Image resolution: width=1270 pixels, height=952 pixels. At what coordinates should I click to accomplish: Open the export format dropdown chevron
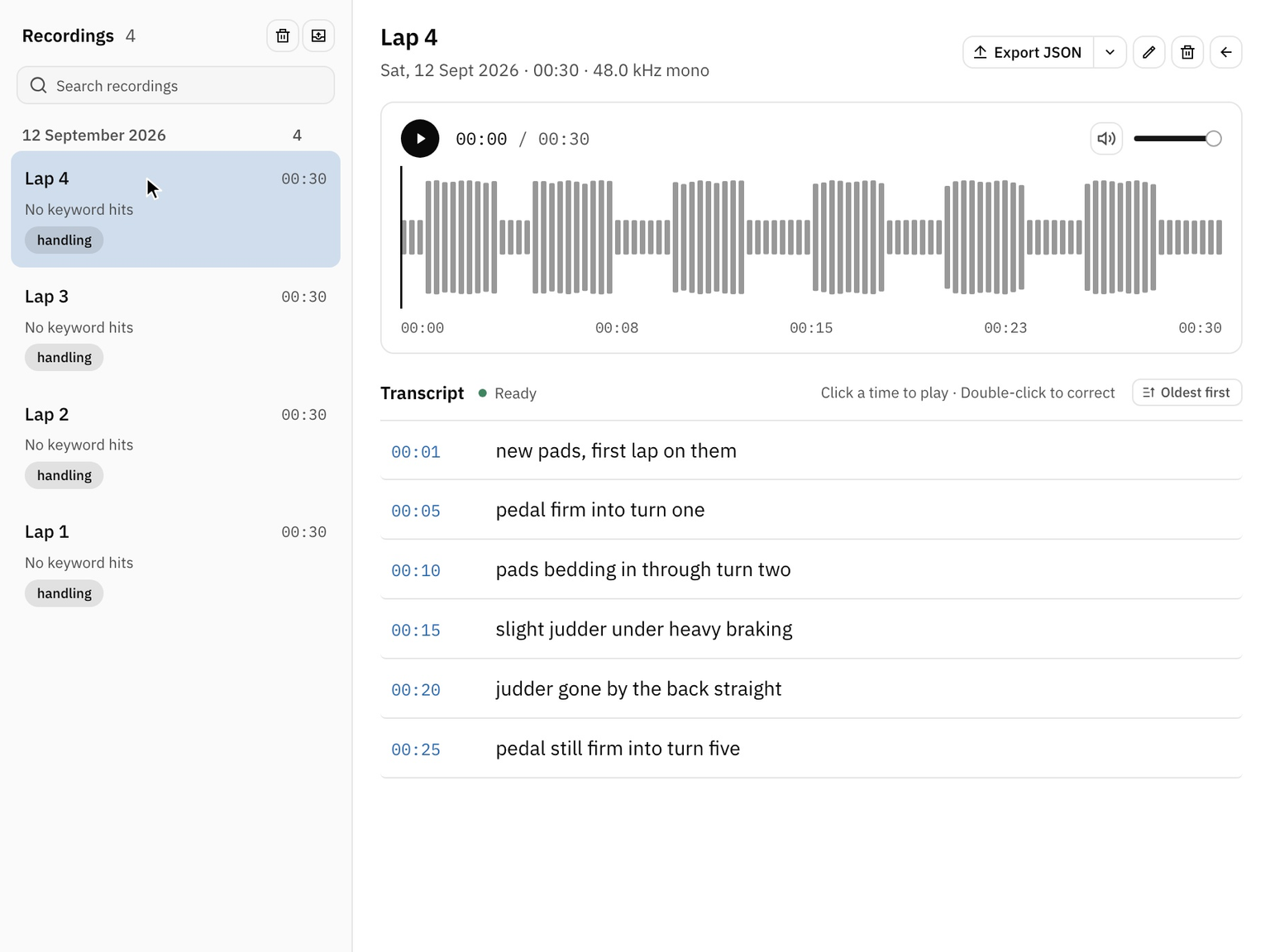pos(1110,52)
